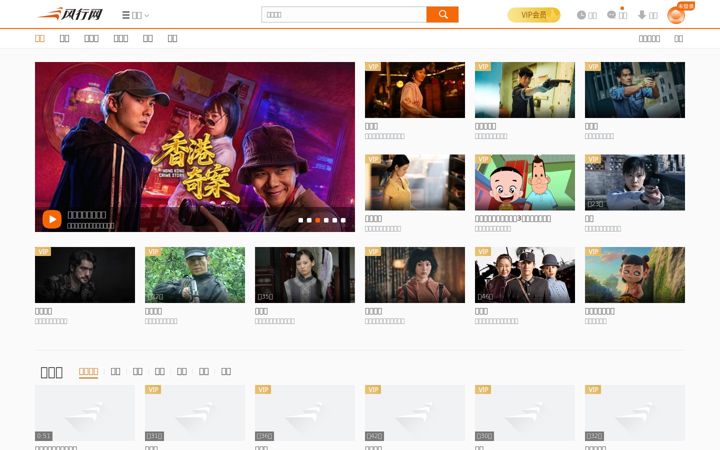Open the bearded man dark portrait thumbnail

coord(85,275)
